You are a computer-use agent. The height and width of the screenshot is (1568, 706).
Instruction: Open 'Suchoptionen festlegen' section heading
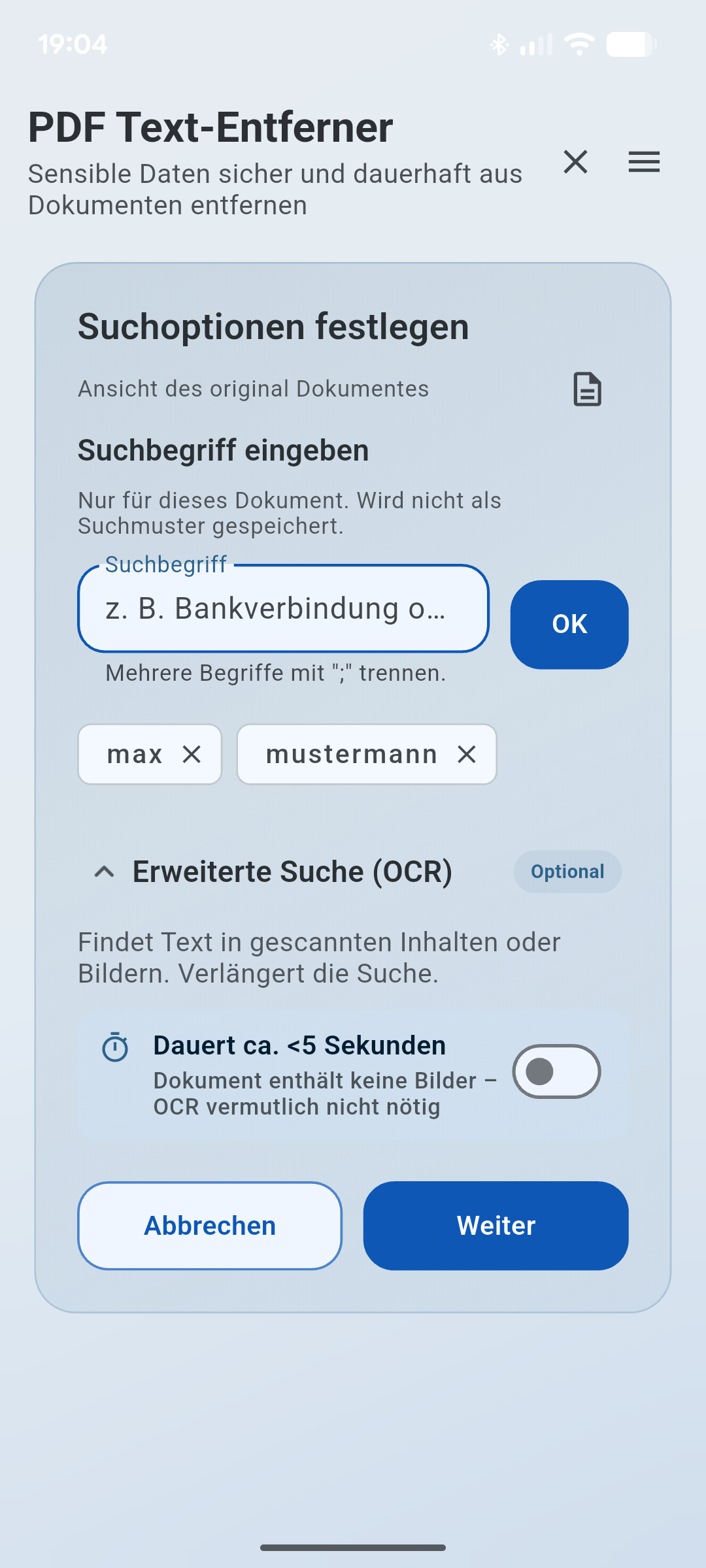[273, 327]
